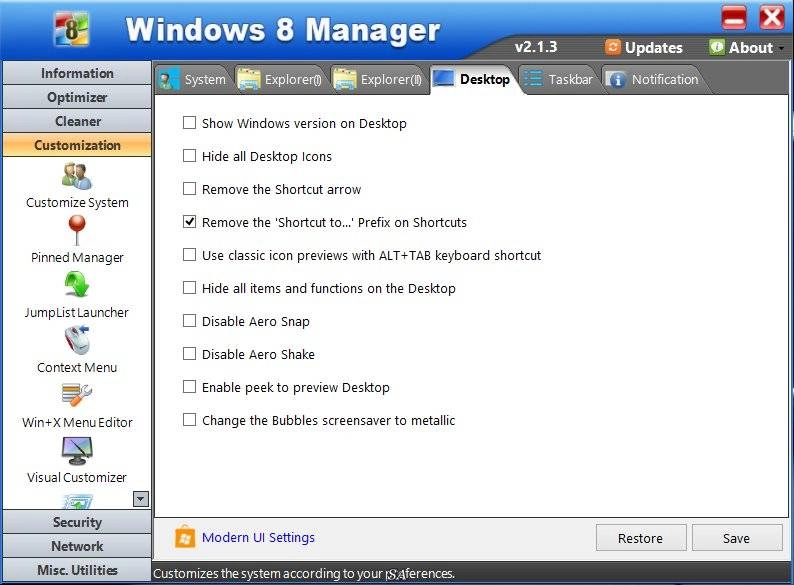Toggle Disable Aero Snap checkbox
This screenshot has height=585, width=794.
[189, 321]
